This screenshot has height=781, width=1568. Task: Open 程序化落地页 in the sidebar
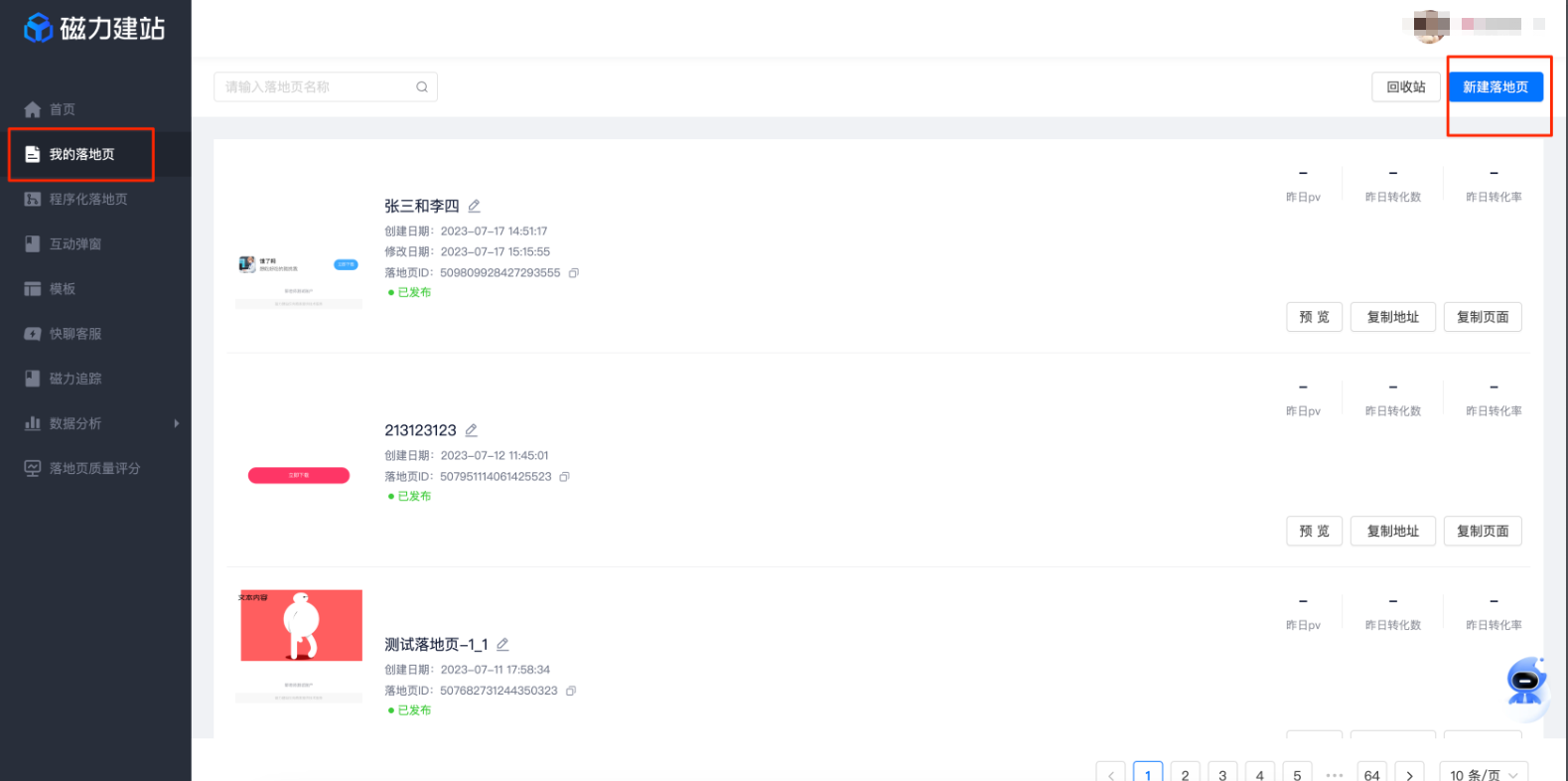pos(88,199)
